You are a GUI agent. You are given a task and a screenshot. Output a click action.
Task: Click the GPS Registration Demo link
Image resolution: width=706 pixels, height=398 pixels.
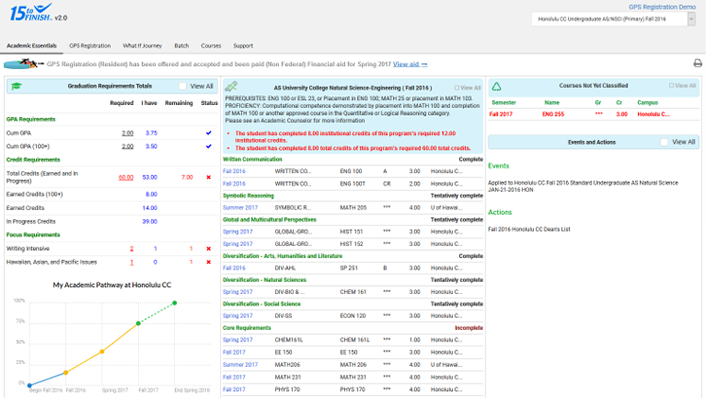662,7
